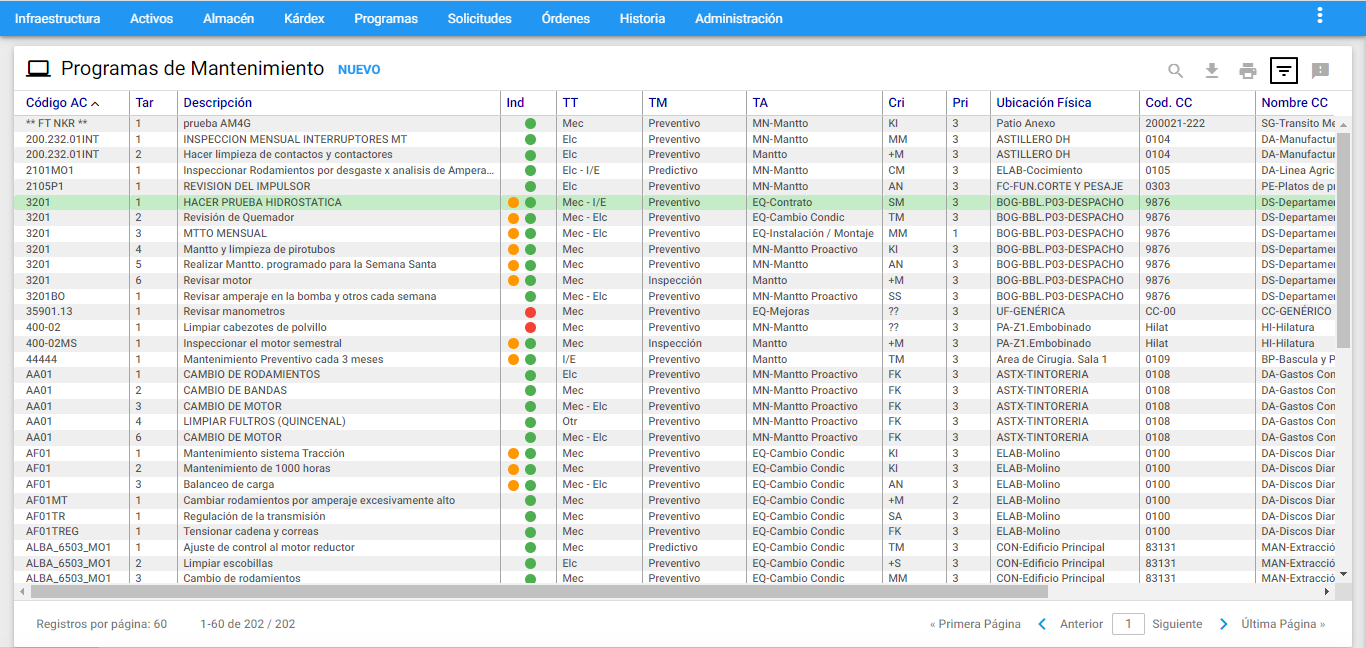Click the Anterior page link

[1081, 624]
